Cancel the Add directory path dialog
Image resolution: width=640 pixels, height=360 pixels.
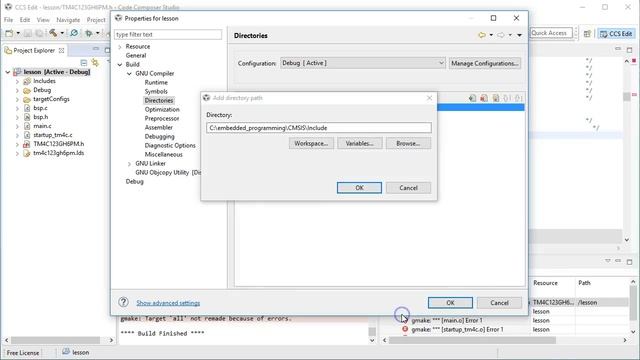(x=408, y=188)
